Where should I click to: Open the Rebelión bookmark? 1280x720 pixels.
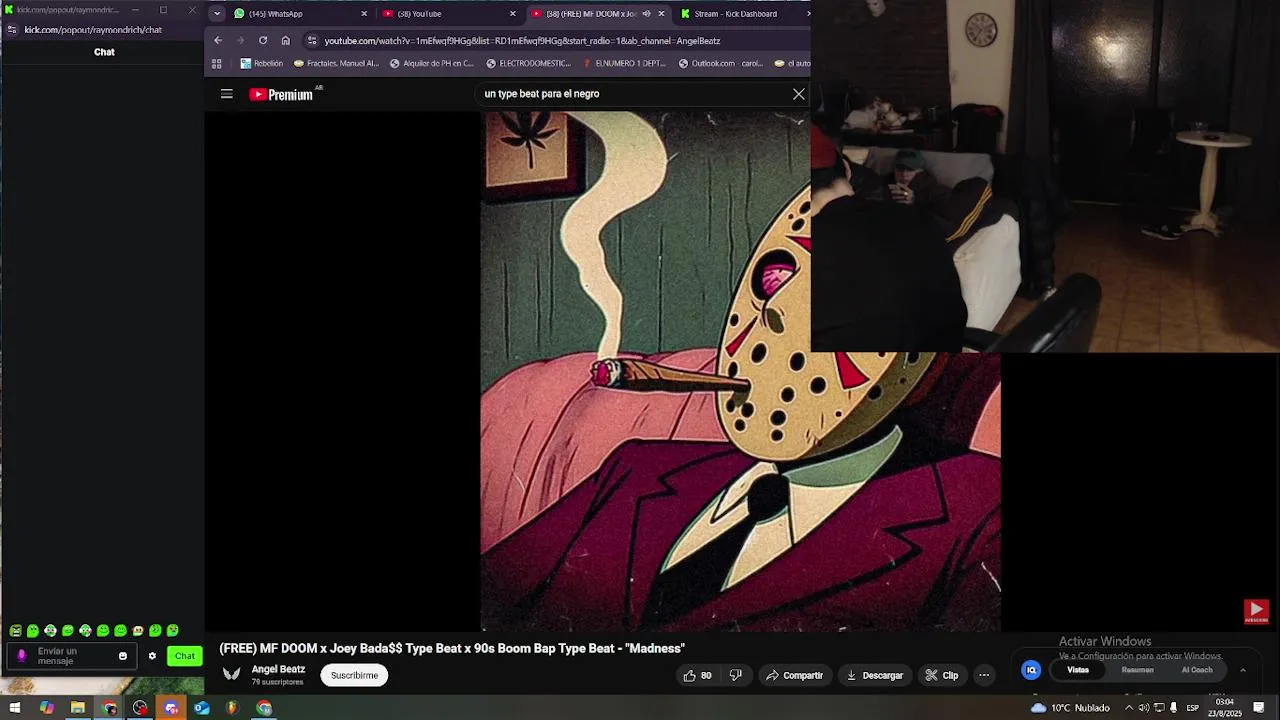coord(262,64)
